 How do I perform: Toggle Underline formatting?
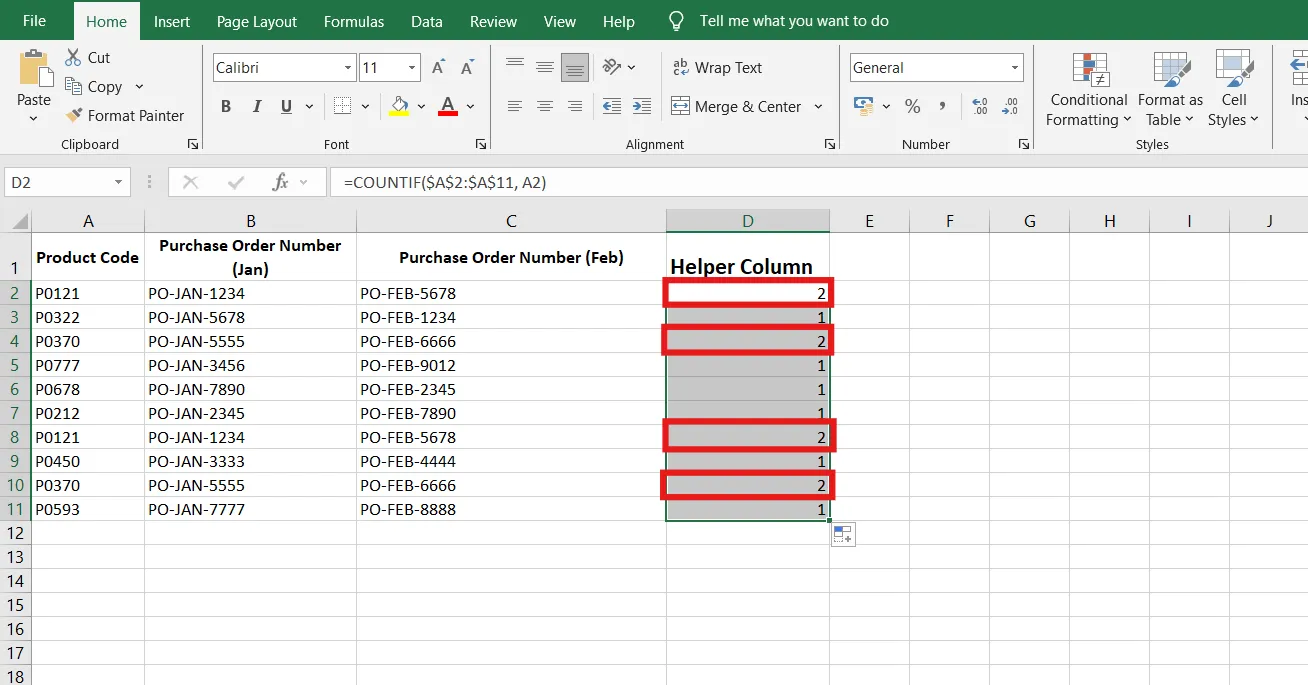pos(287,106)
